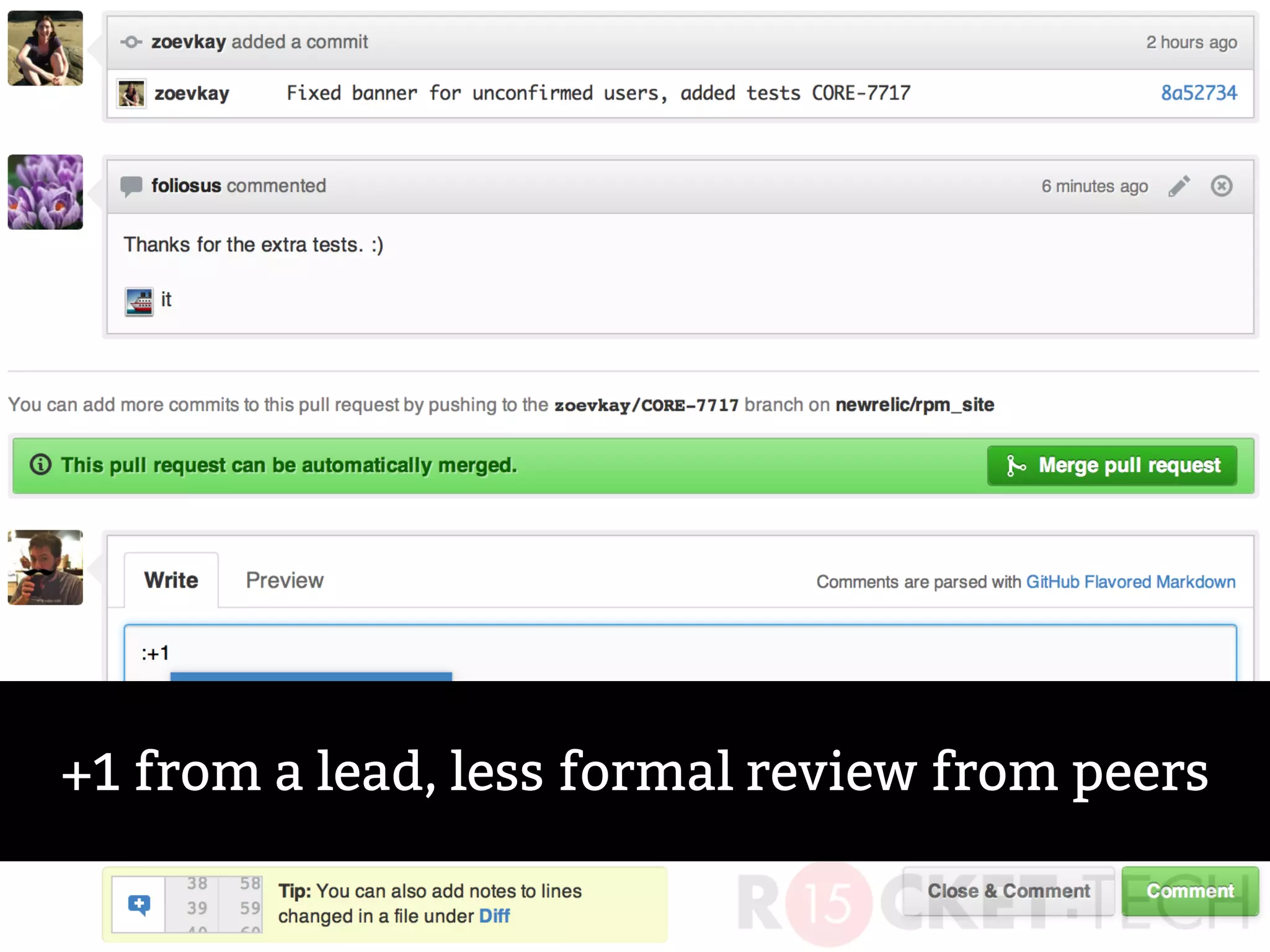Viewport: 1270px width, 952px height.
Task: Click the speech bubble comment icon
Action: tap(131, 186)
